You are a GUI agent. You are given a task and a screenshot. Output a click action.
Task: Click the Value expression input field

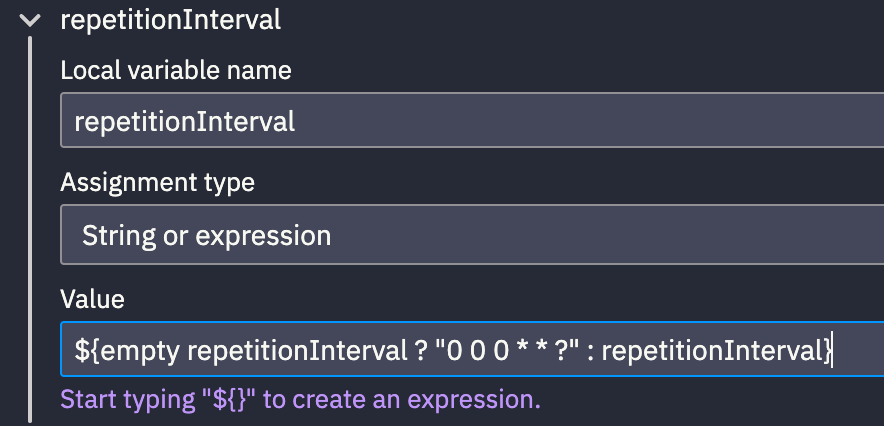[x=472, y=349]
